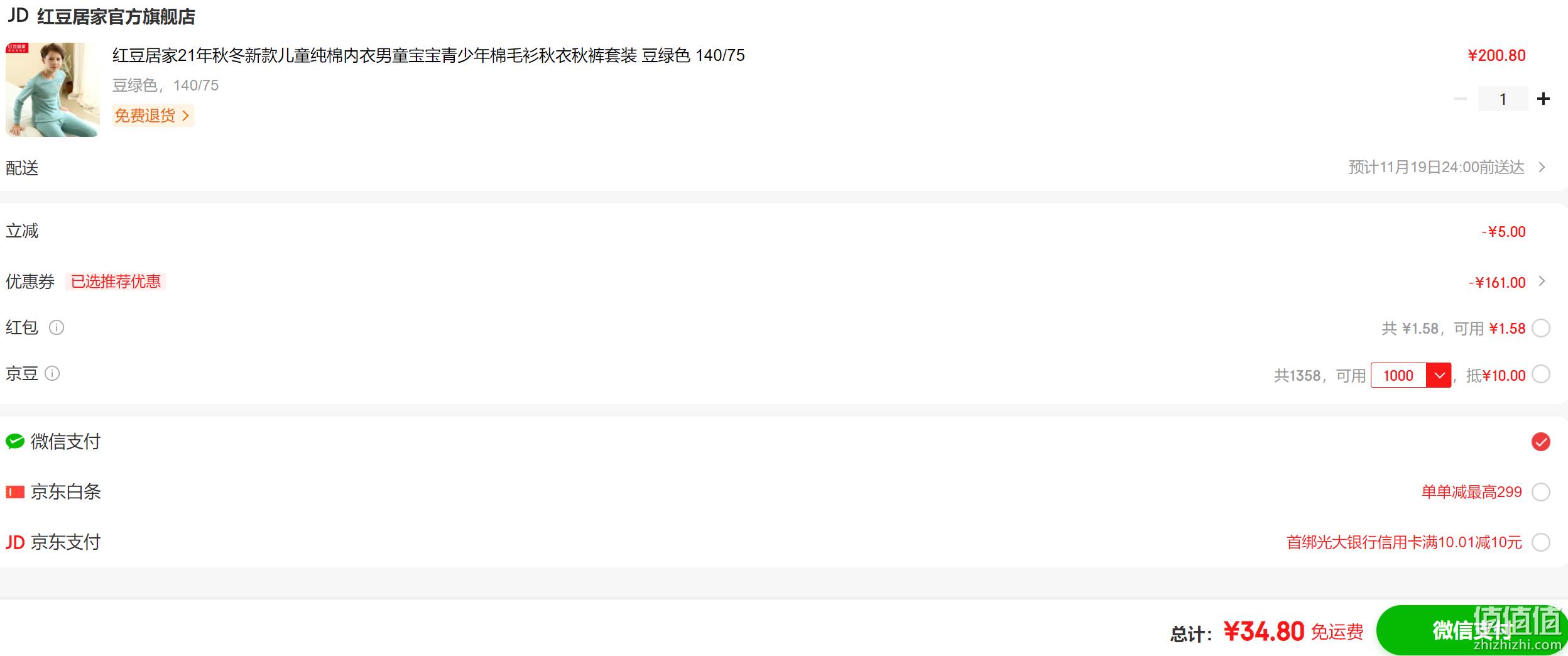This screenshot has width=1568, height=656.
Task: Open the 京豆 amount dropdown arrow
Action: [x=1439, y=375]
